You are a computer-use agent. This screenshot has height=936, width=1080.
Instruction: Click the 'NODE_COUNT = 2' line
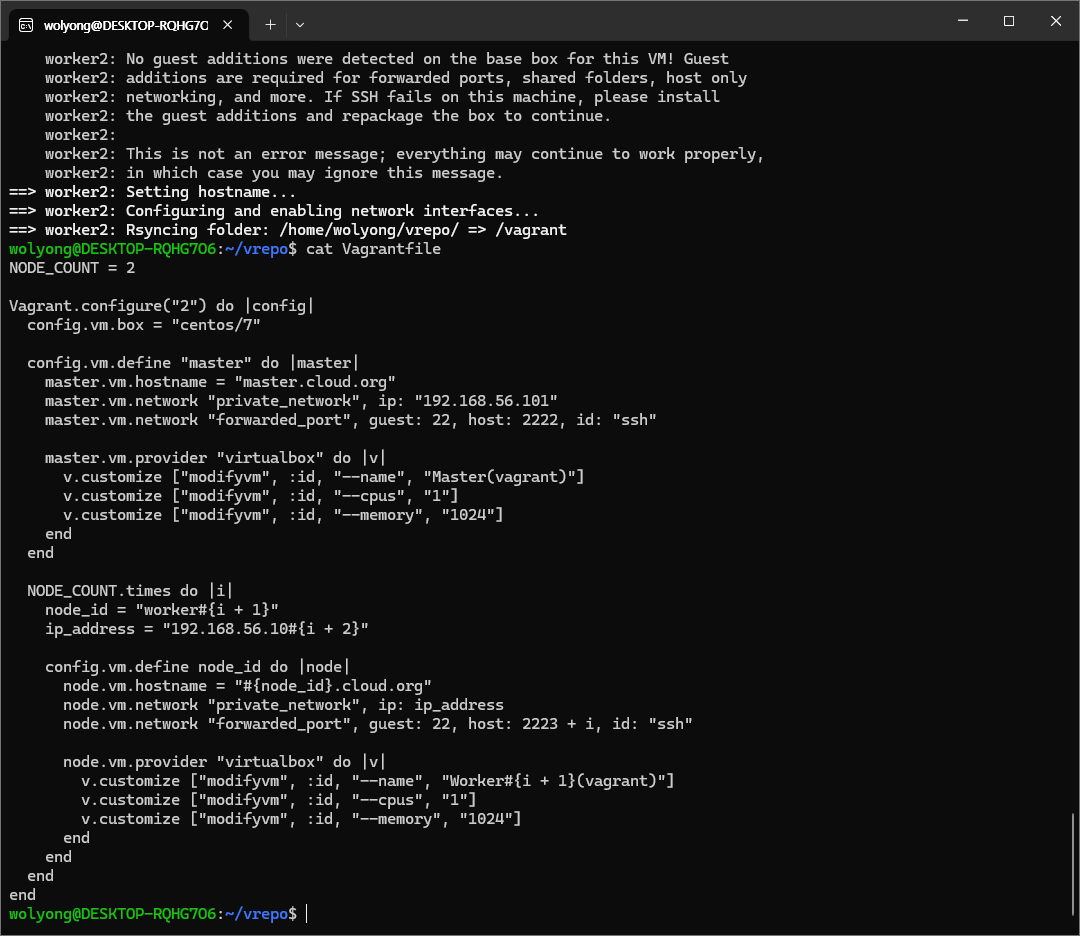pyautogui.click(x=72, y=268)
